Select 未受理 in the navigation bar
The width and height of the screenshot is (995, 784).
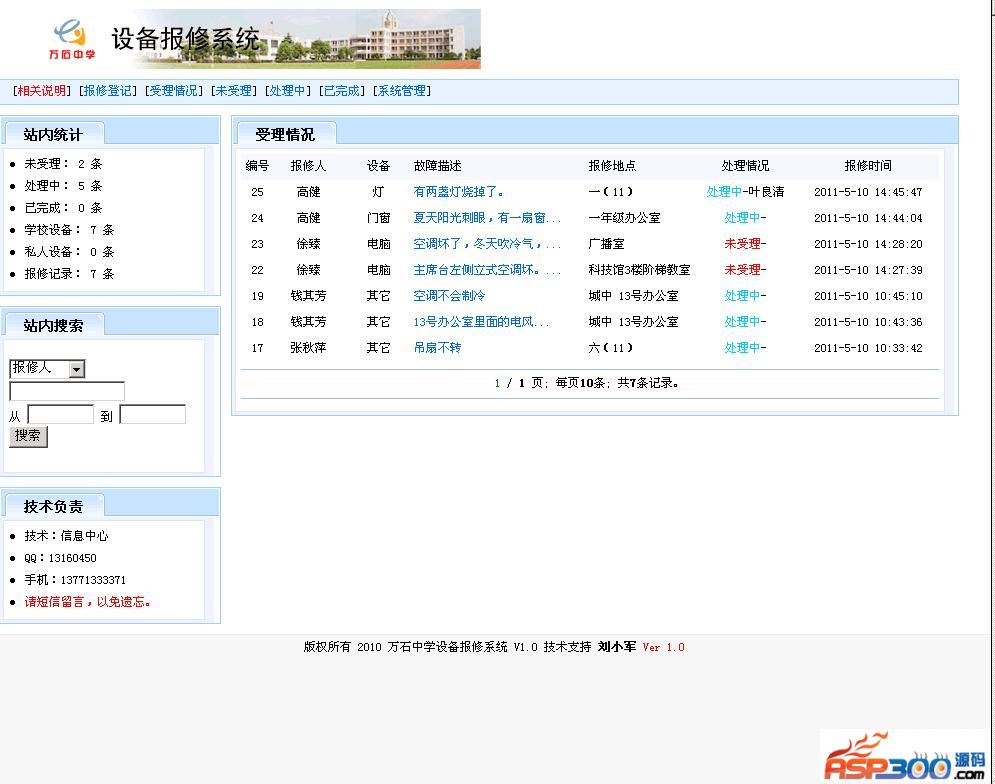coord(233,91)
